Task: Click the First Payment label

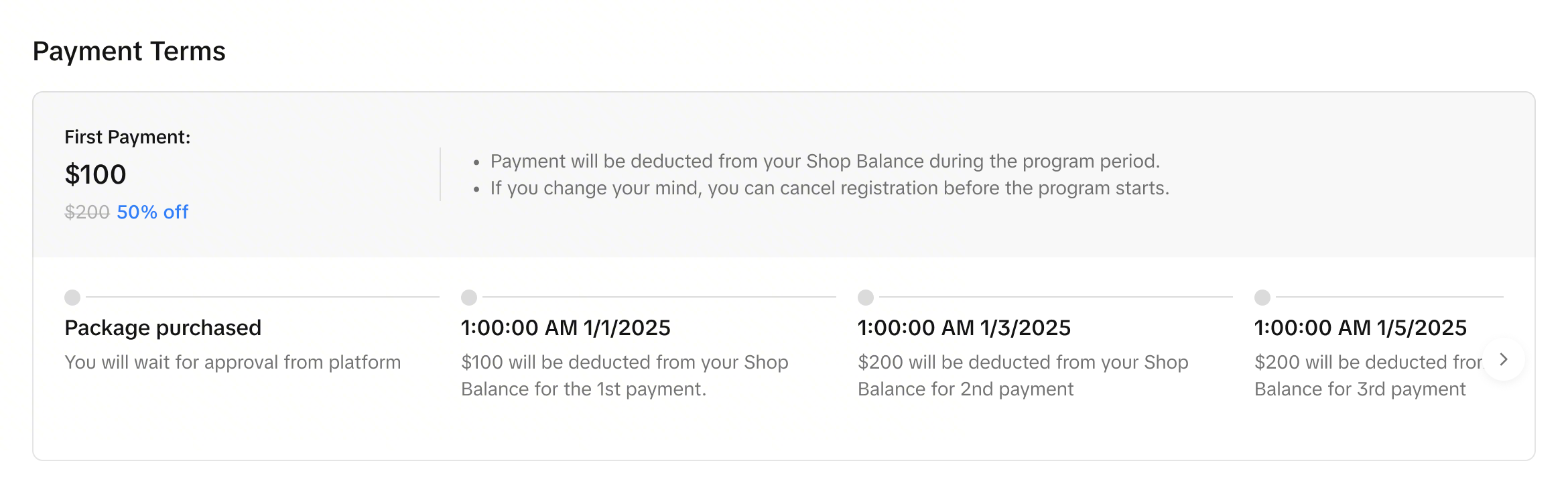Action: click(x=127, y=137)
